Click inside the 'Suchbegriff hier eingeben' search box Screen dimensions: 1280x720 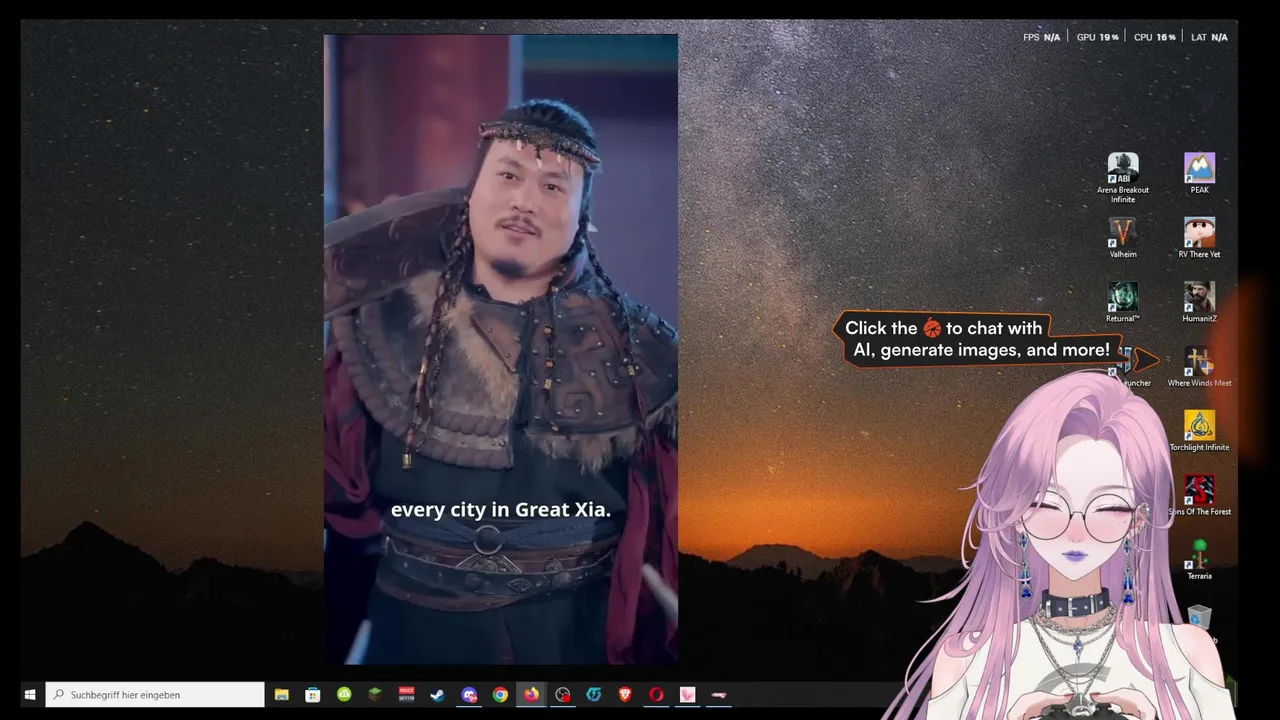coord(155,694)
